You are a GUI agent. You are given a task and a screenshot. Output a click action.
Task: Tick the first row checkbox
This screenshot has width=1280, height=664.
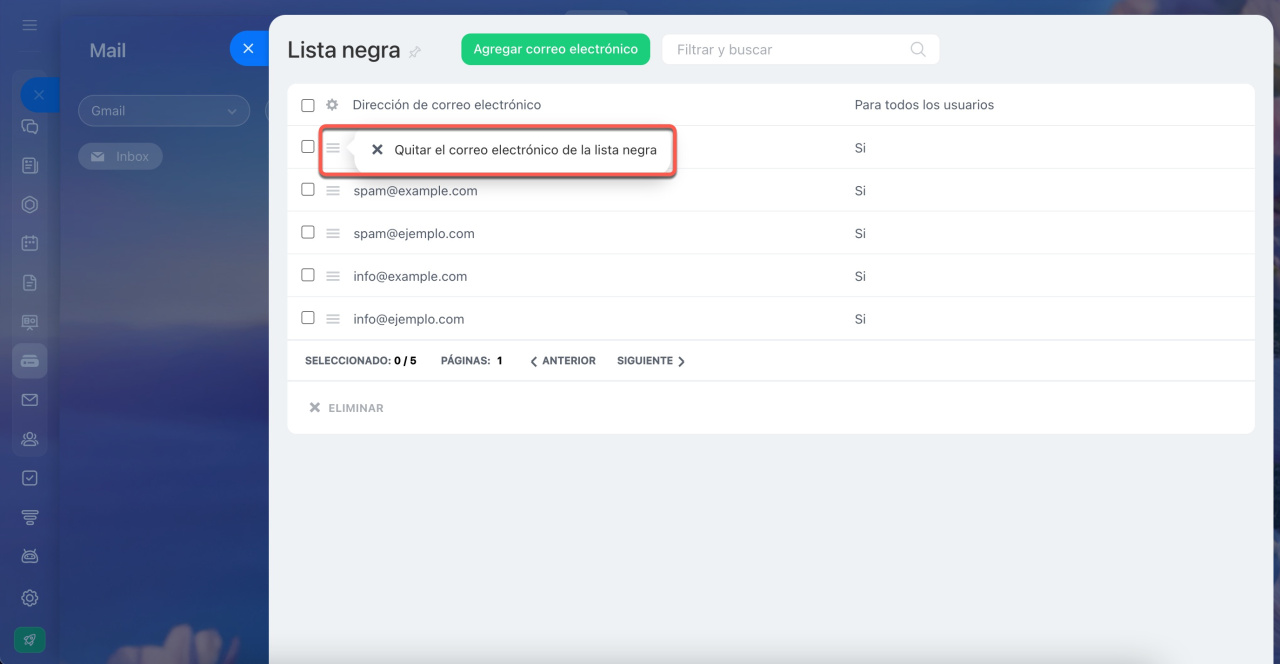(x=308, y=146)
